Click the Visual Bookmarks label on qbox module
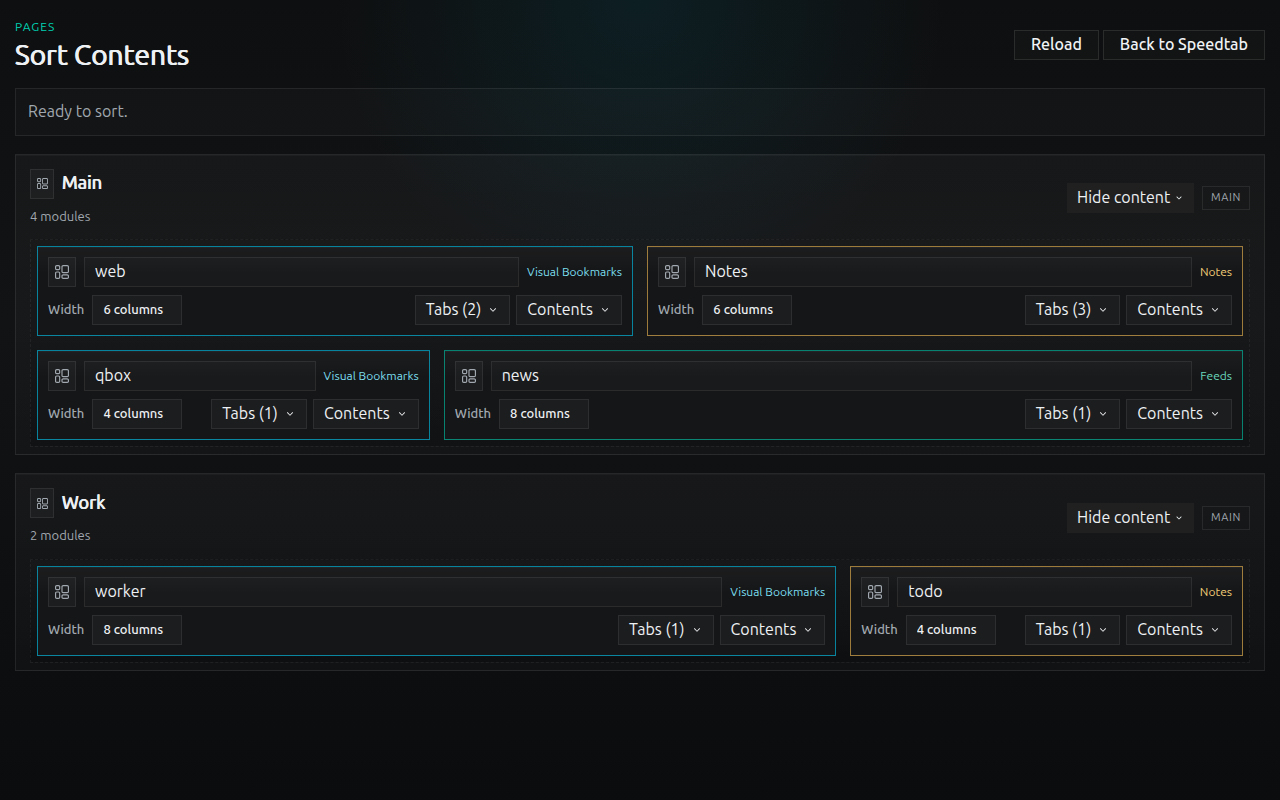This screenshot has width=1280, height=800. [371, 376]
